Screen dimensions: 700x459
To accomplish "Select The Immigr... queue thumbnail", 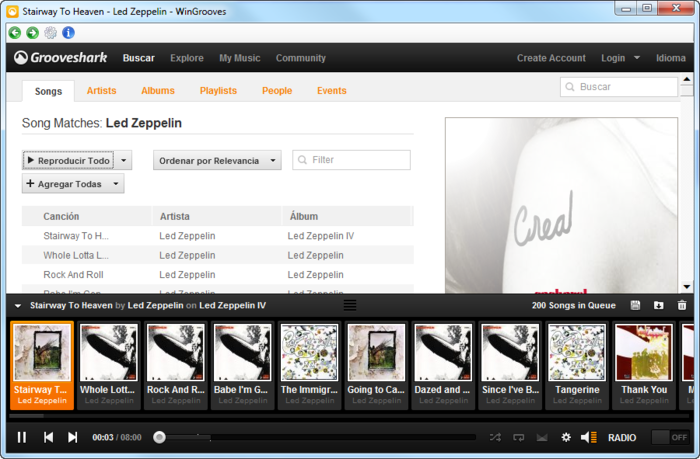I will [x=310, y=365].
